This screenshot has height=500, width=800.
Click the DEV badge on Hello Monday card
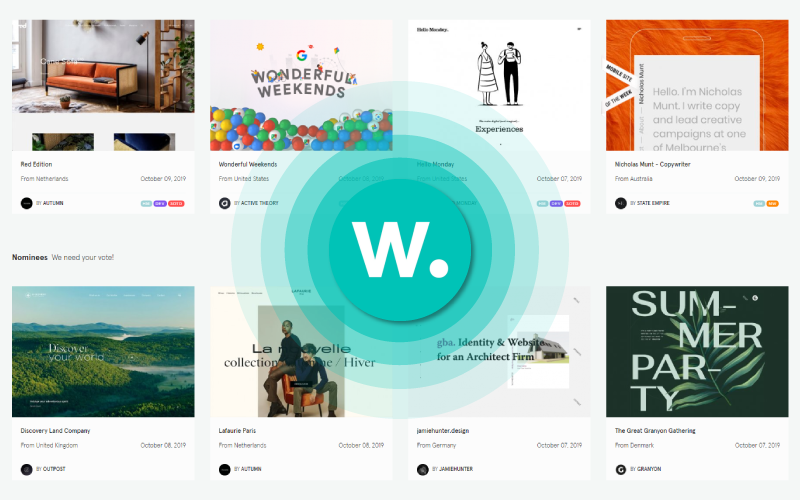coord(556,204)
